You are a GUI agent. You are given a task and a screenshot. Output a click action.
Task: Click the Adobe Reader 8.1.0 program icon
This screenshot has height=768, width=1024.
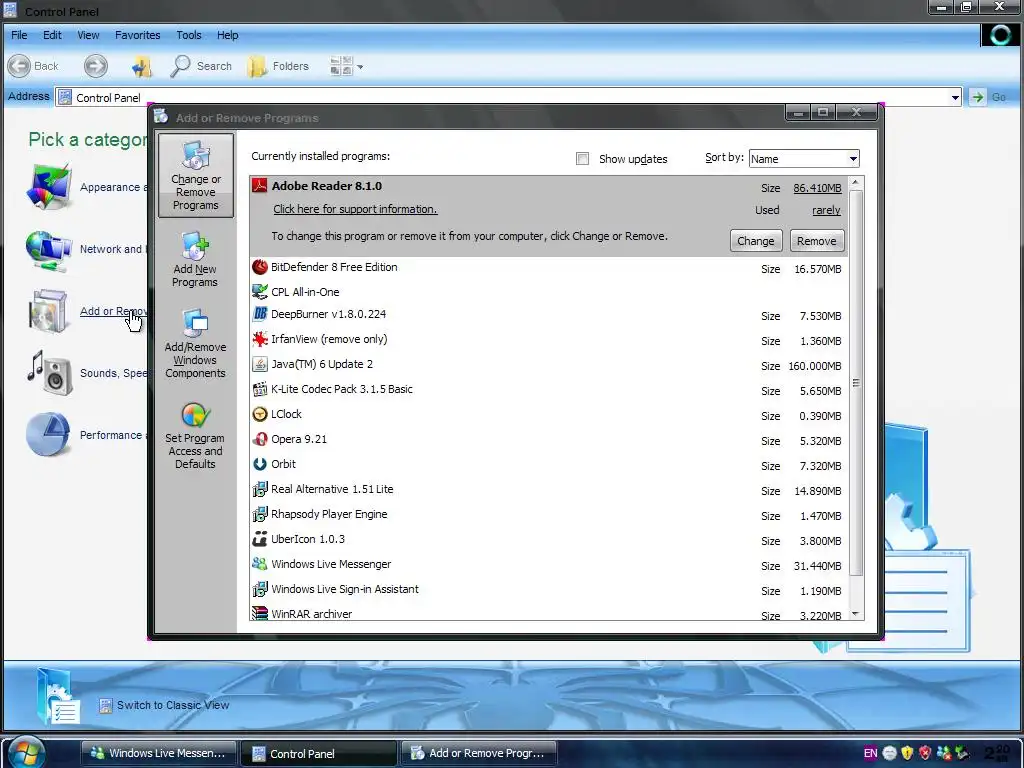coord(260,185)
